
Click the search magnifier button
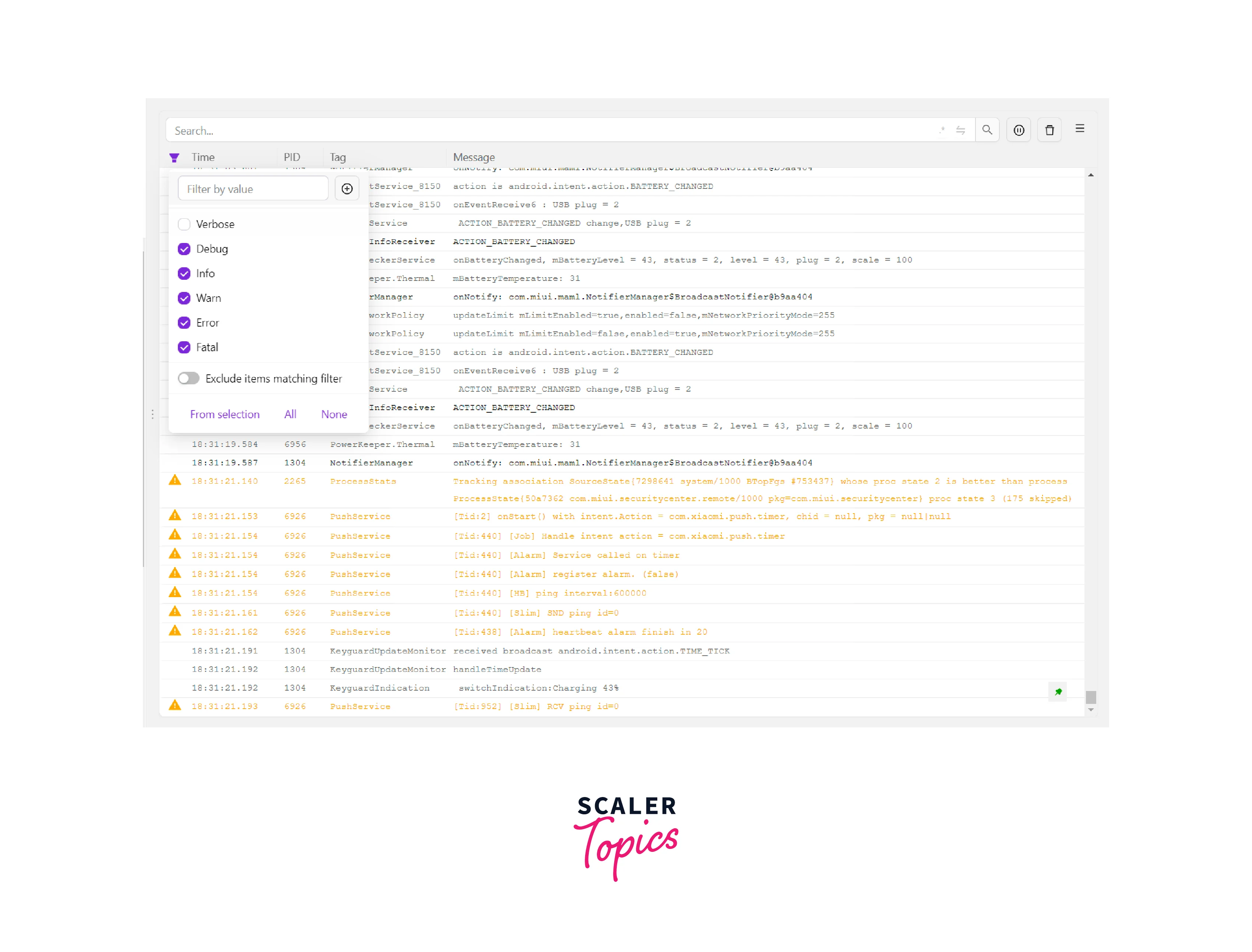click(x=987, y=130)
